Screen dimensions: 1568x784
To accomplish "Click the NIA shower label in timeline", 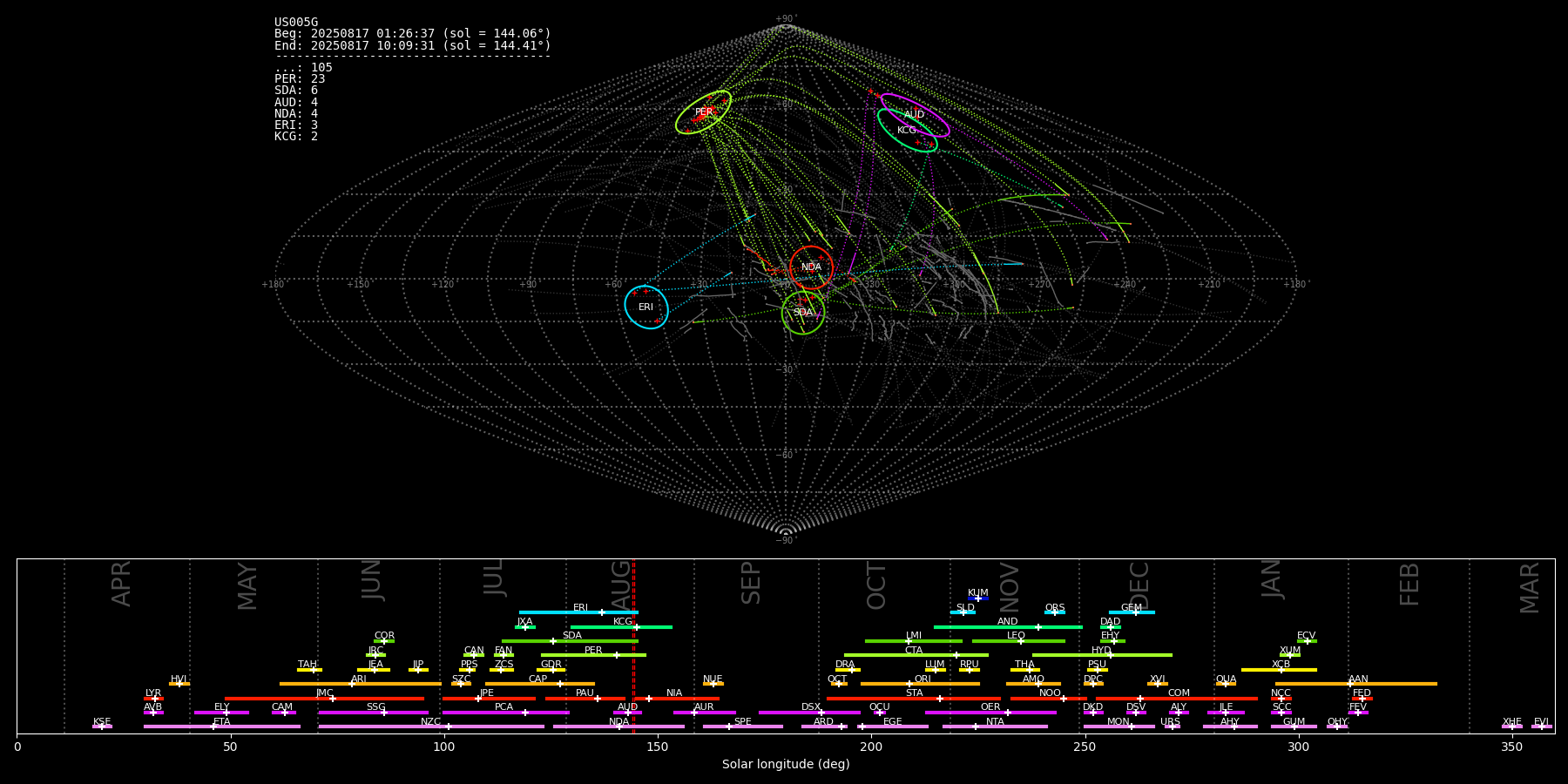I will (674, 693).
